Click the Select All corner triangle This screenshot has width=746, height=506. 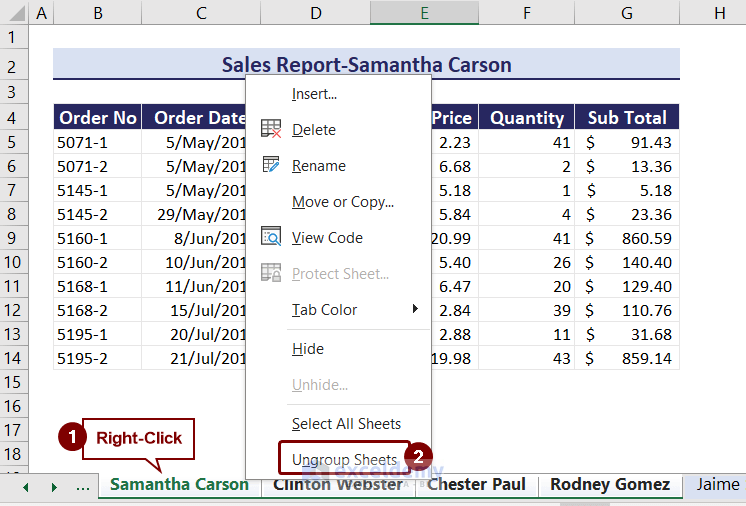click(x=14, y=13)
